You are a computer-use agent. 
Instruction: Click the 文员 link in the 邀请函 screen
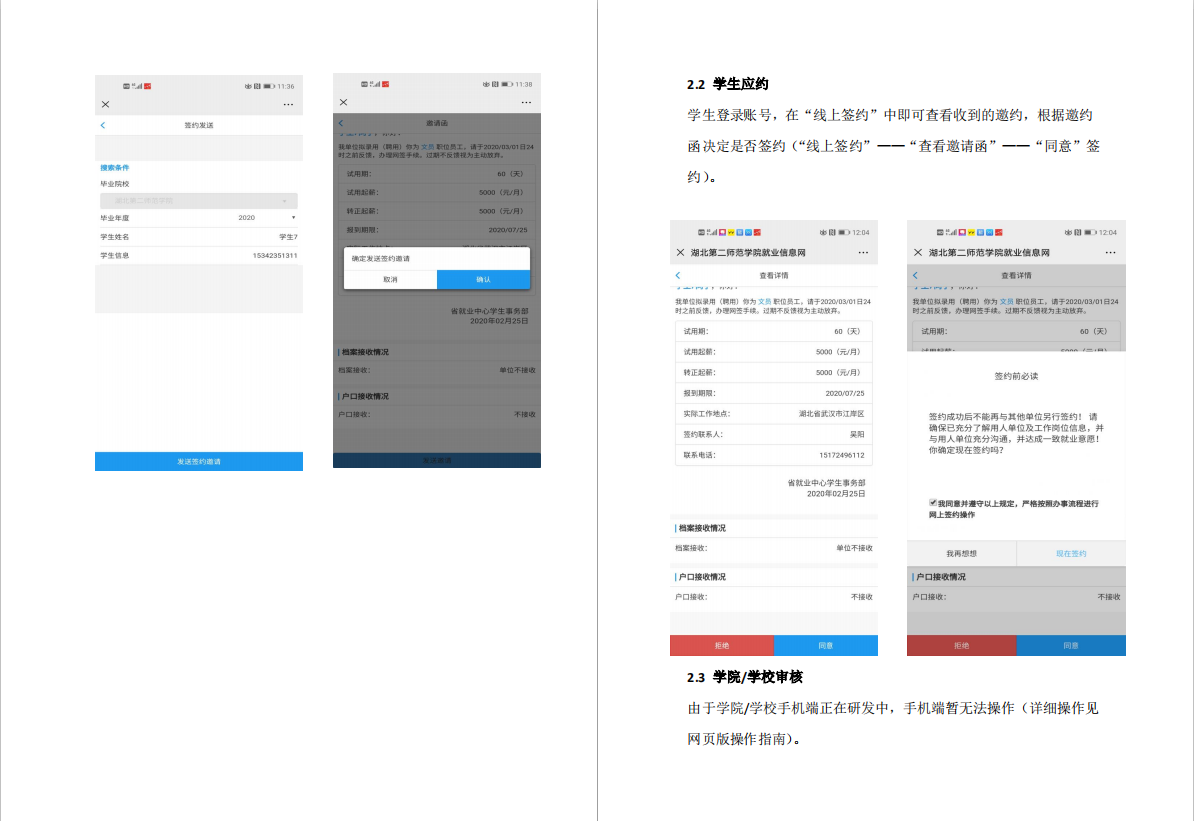point(427,147)
